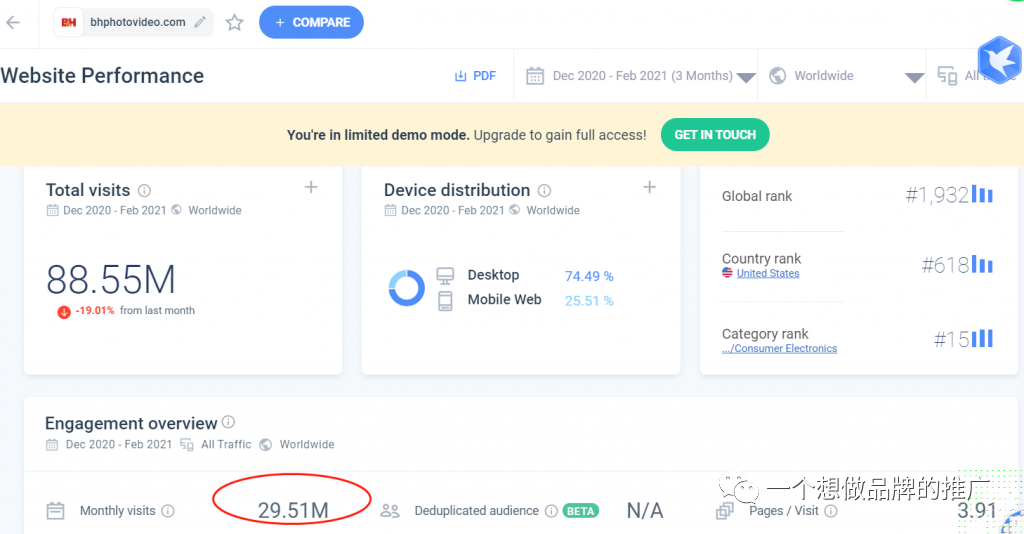Star bhphotovideo.com as a favorite
Screen dimensions: 1024x534
tap(234, 22)
